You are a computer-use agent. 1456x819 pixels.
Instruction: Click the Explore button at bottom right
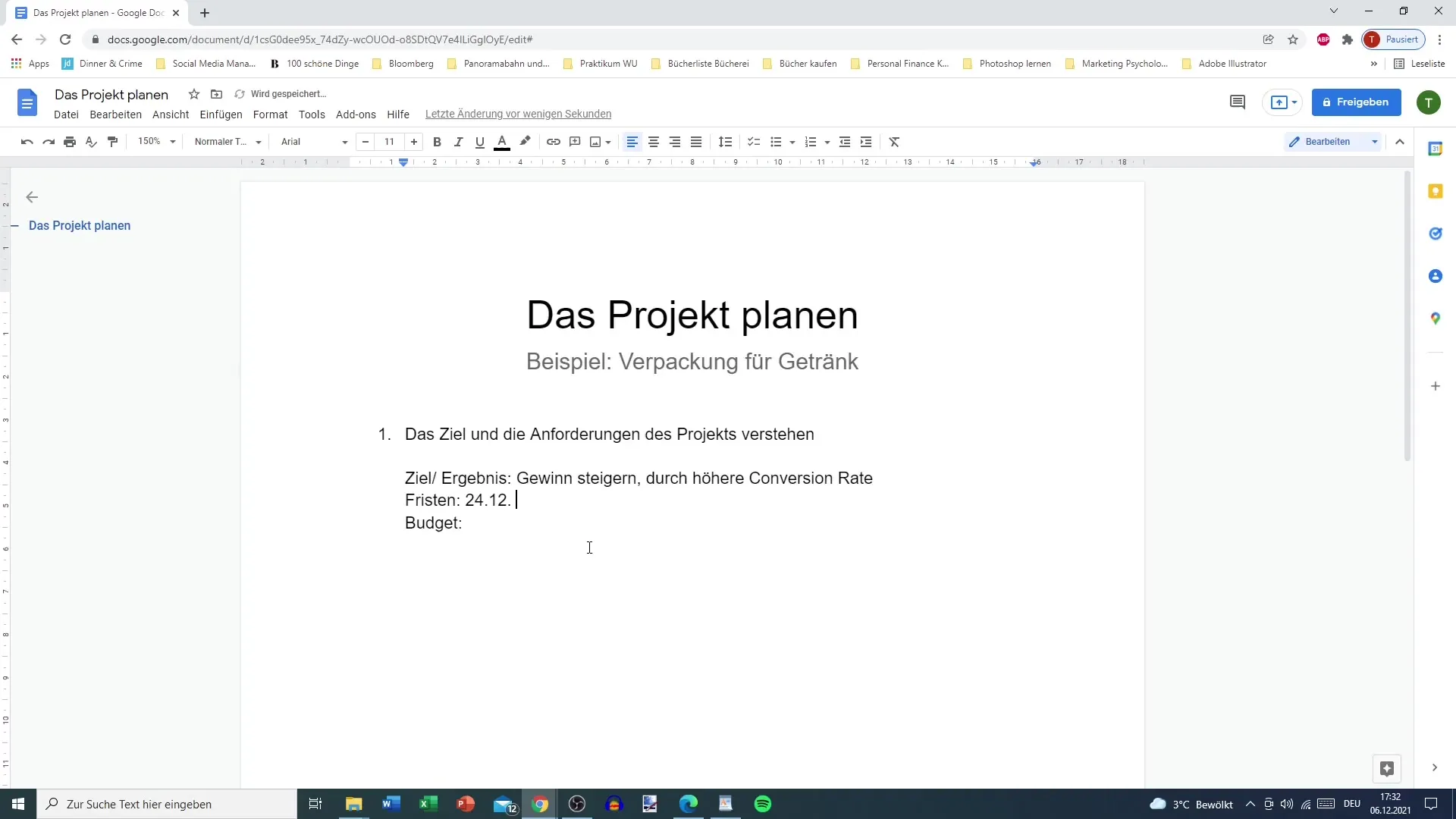pyautogui.click(x=1387, y=769)
